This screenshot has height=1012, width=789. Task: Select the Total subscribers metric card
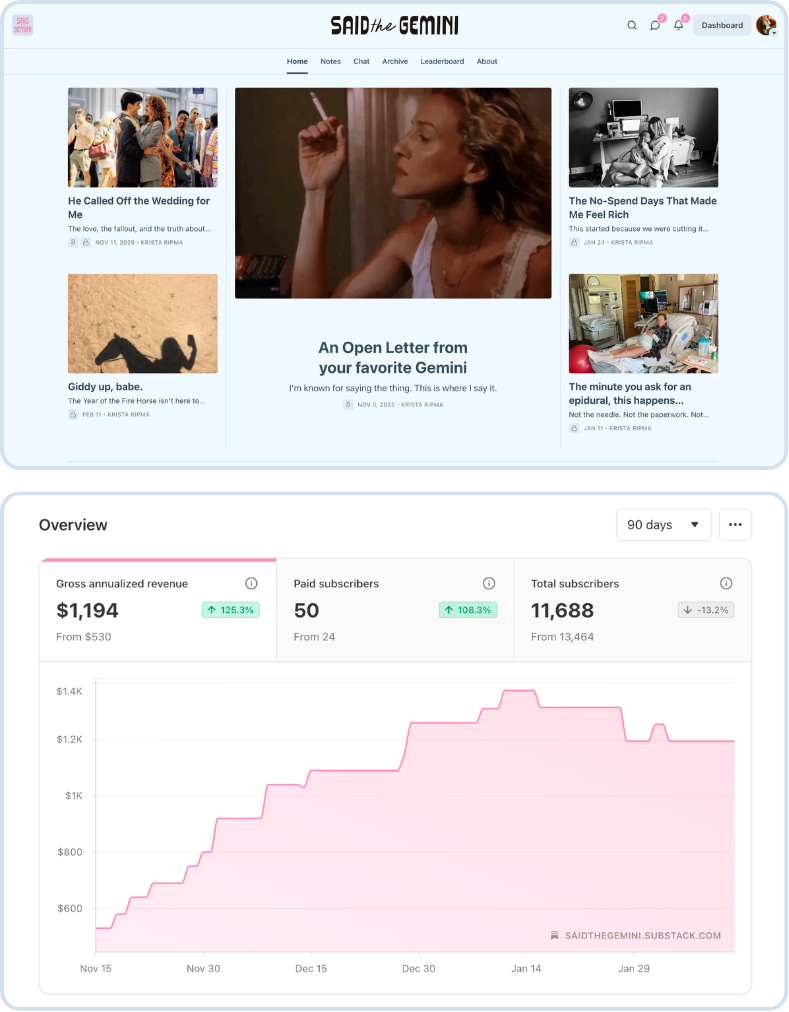coord(633,610)
